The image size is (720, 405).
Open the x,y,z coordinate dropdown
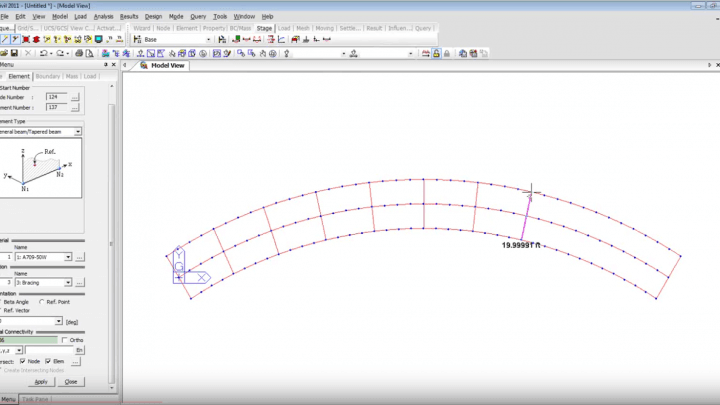tap(19, 350)
